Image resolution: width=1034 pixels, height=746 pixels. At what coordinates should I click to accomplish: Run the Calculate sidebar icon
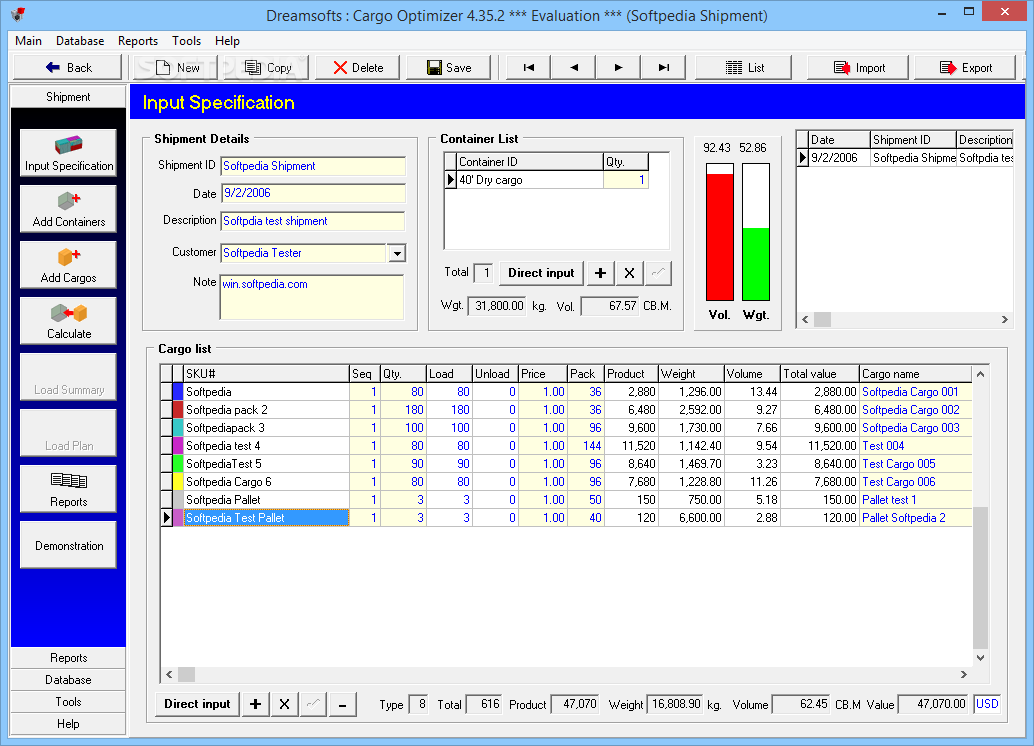(x=69, y=321)
